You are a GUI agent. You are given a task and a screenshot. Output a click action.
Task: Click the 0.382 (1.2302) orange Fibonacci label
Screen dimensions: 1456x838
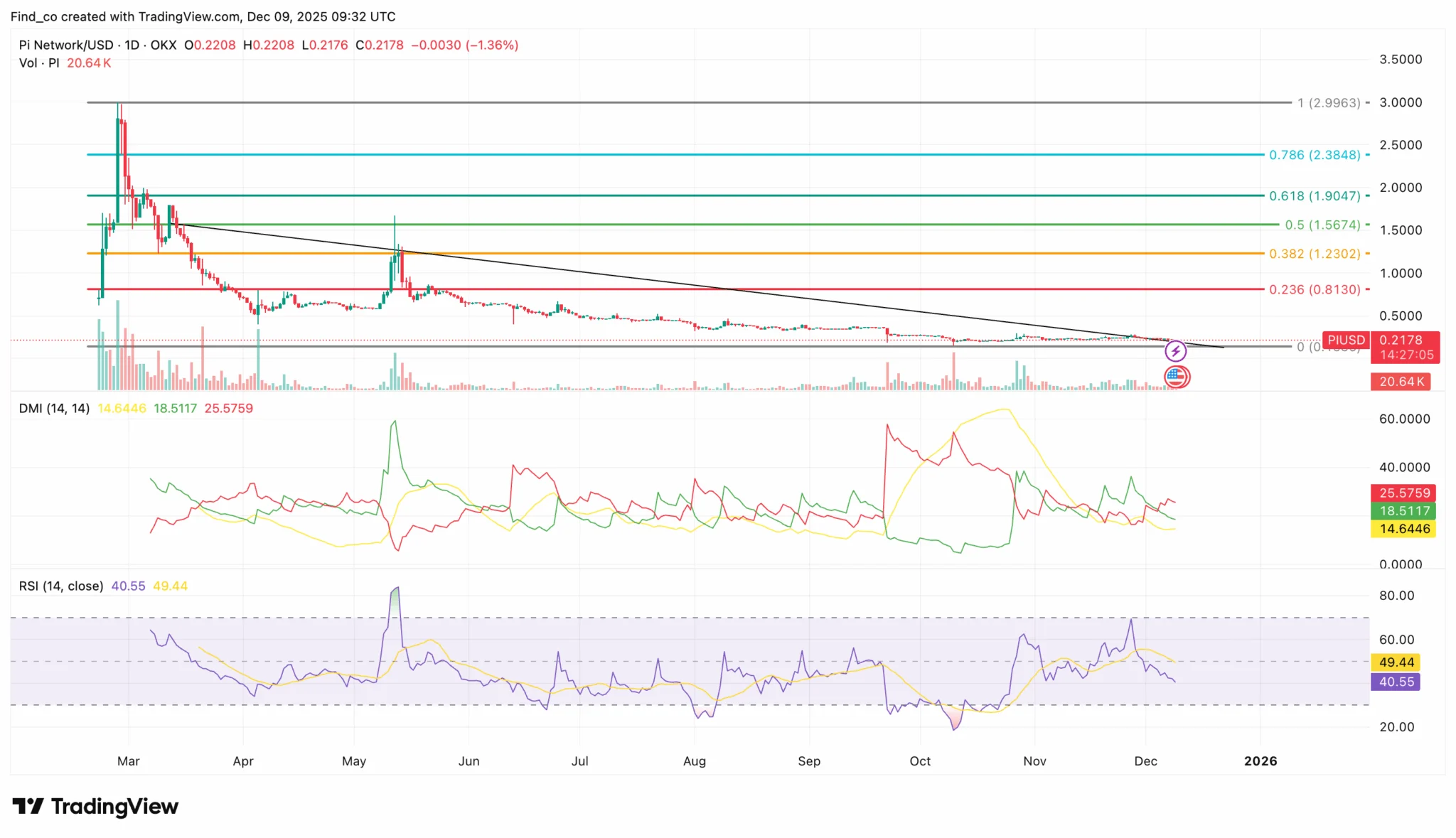pyautogui.click(x=1315, y=254)
